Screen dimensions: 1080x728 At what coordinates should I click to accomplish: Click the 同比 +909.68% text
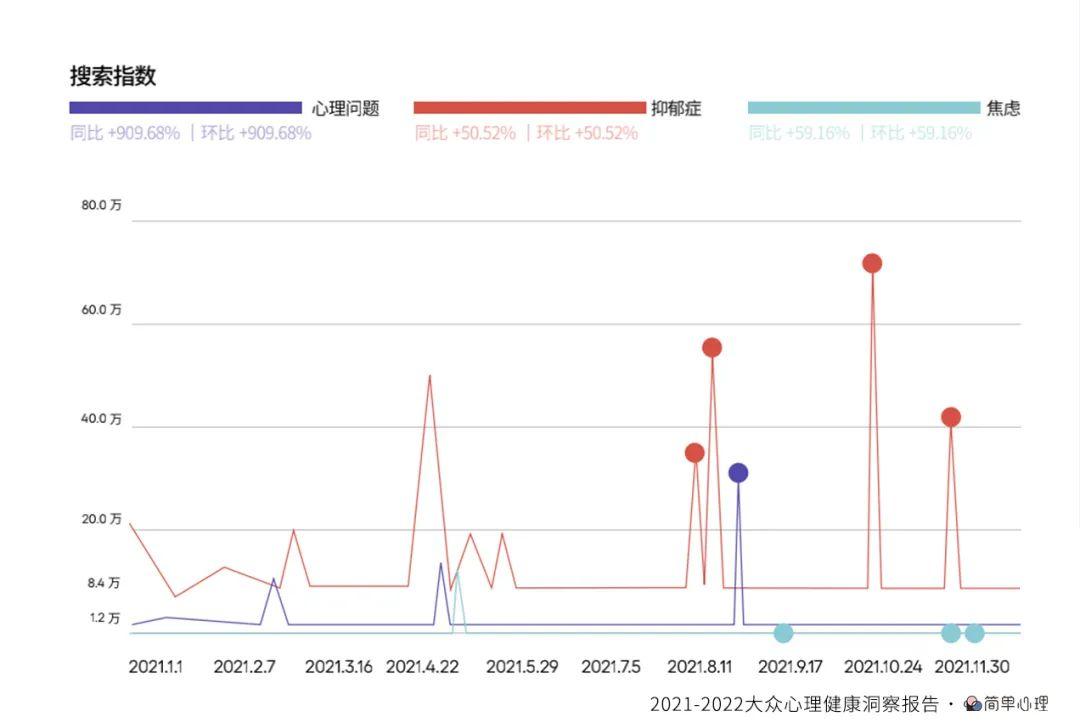[125, 133]
